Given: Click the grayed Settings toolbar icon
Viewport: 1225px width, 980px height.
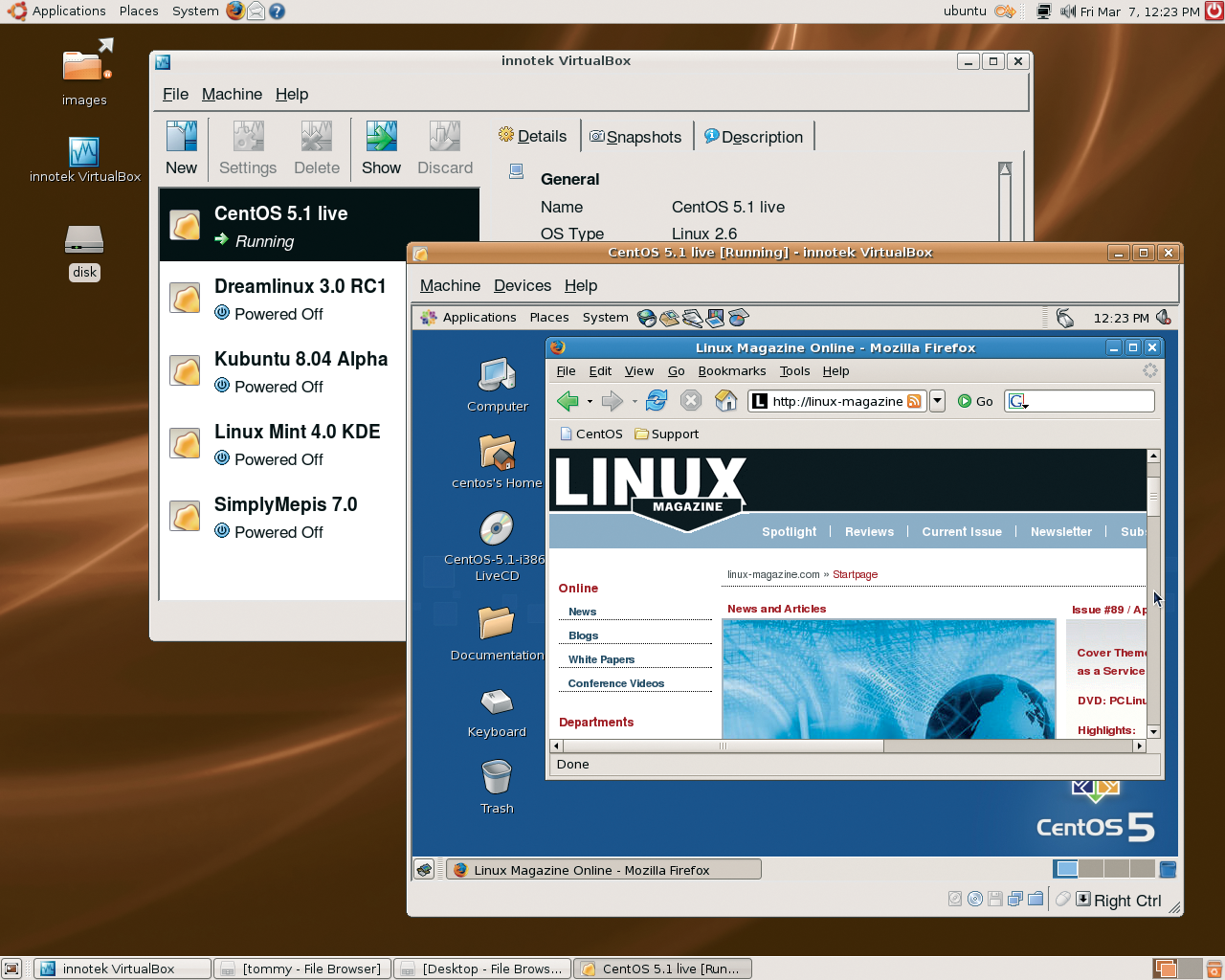Looking at the screenshot, I should pos(248,136).
